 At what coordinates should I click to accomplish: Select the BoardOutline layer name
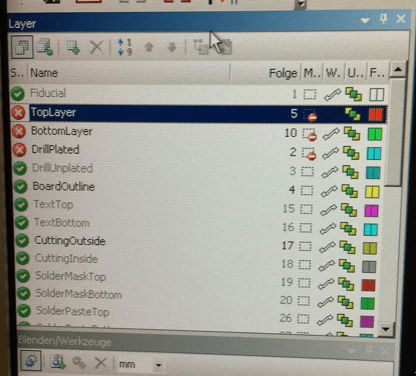click(64, 186)
